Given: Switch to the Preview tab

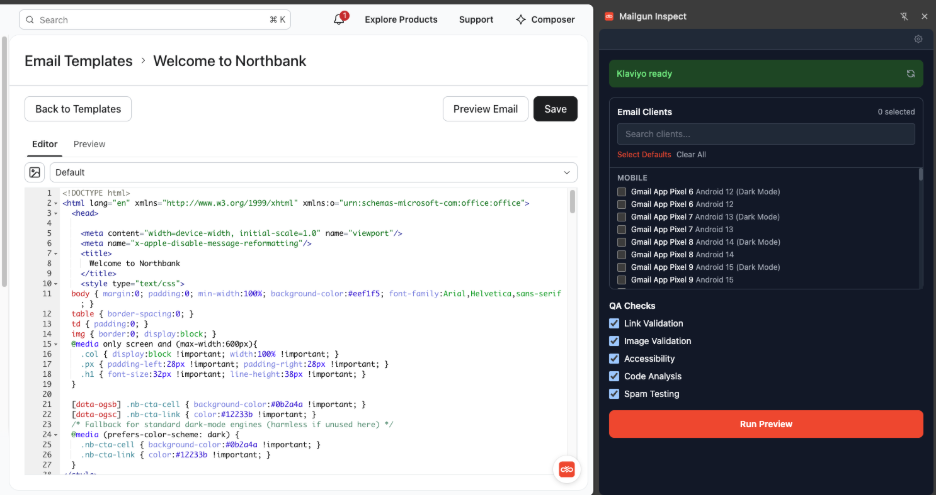Looking at the screenshot, I should pyautogui.click(x=89, y=144).
